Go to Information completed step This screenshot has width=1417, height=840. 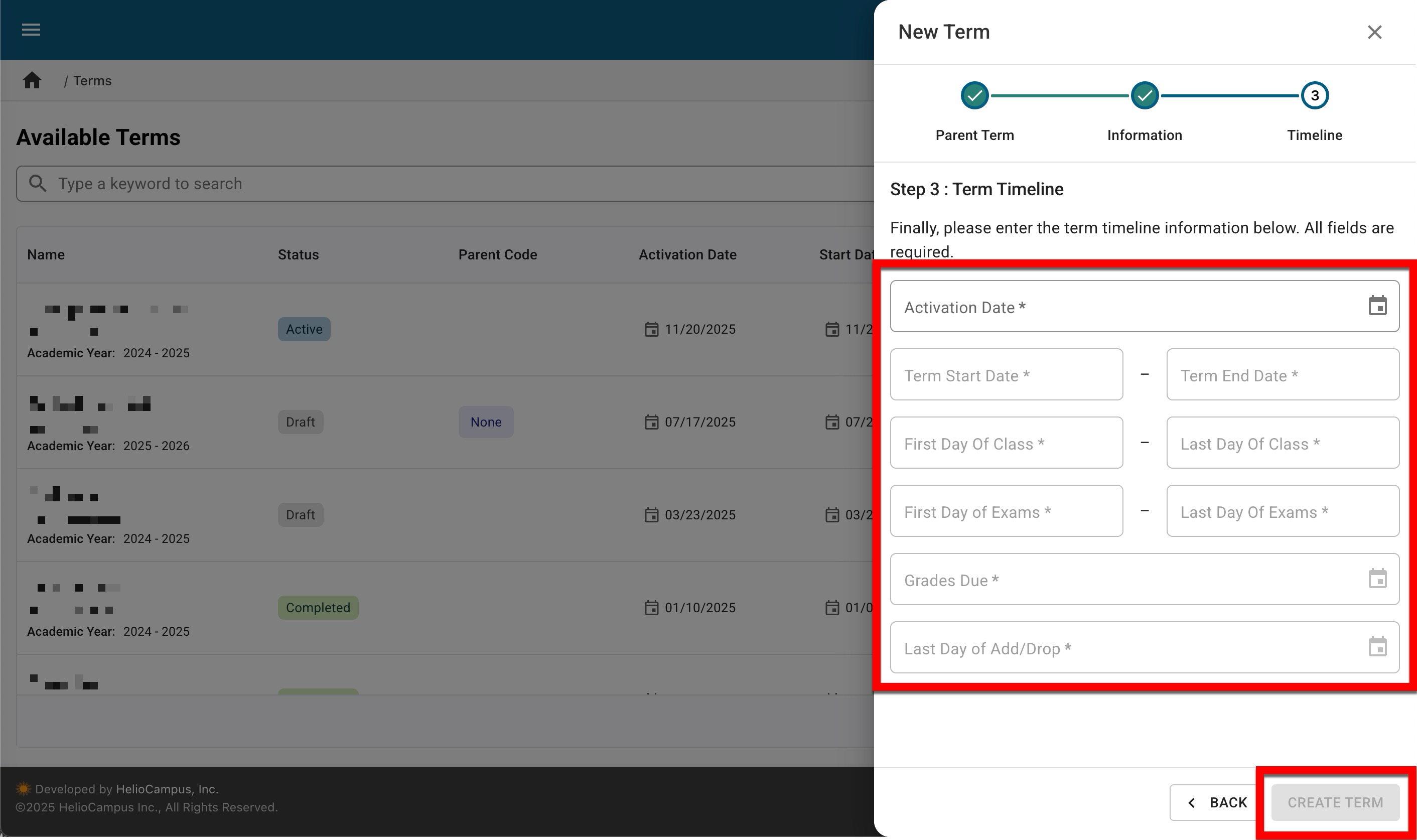pyautogui.click(x=1144, y=96)
